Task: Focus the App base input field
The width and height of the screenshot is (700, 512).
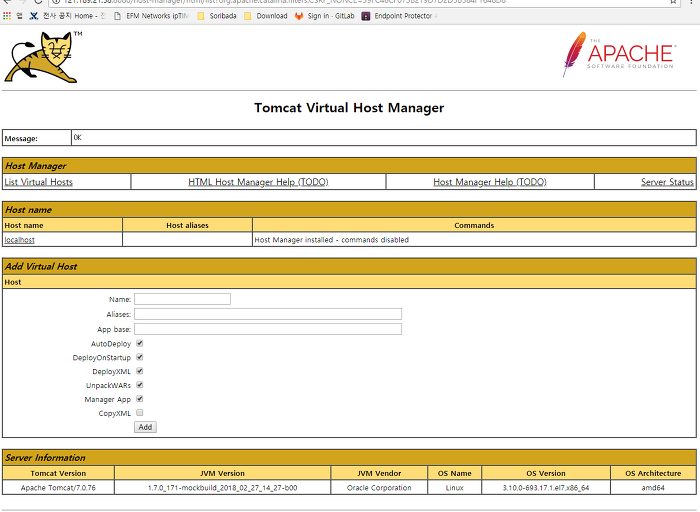Action: click(268, 329)
